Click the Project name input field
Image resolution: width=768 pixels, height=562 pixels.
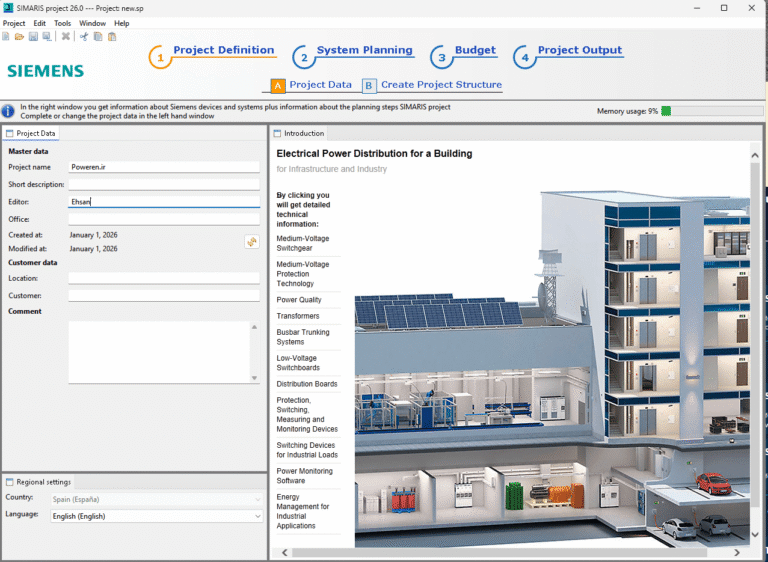pos(164,167)
